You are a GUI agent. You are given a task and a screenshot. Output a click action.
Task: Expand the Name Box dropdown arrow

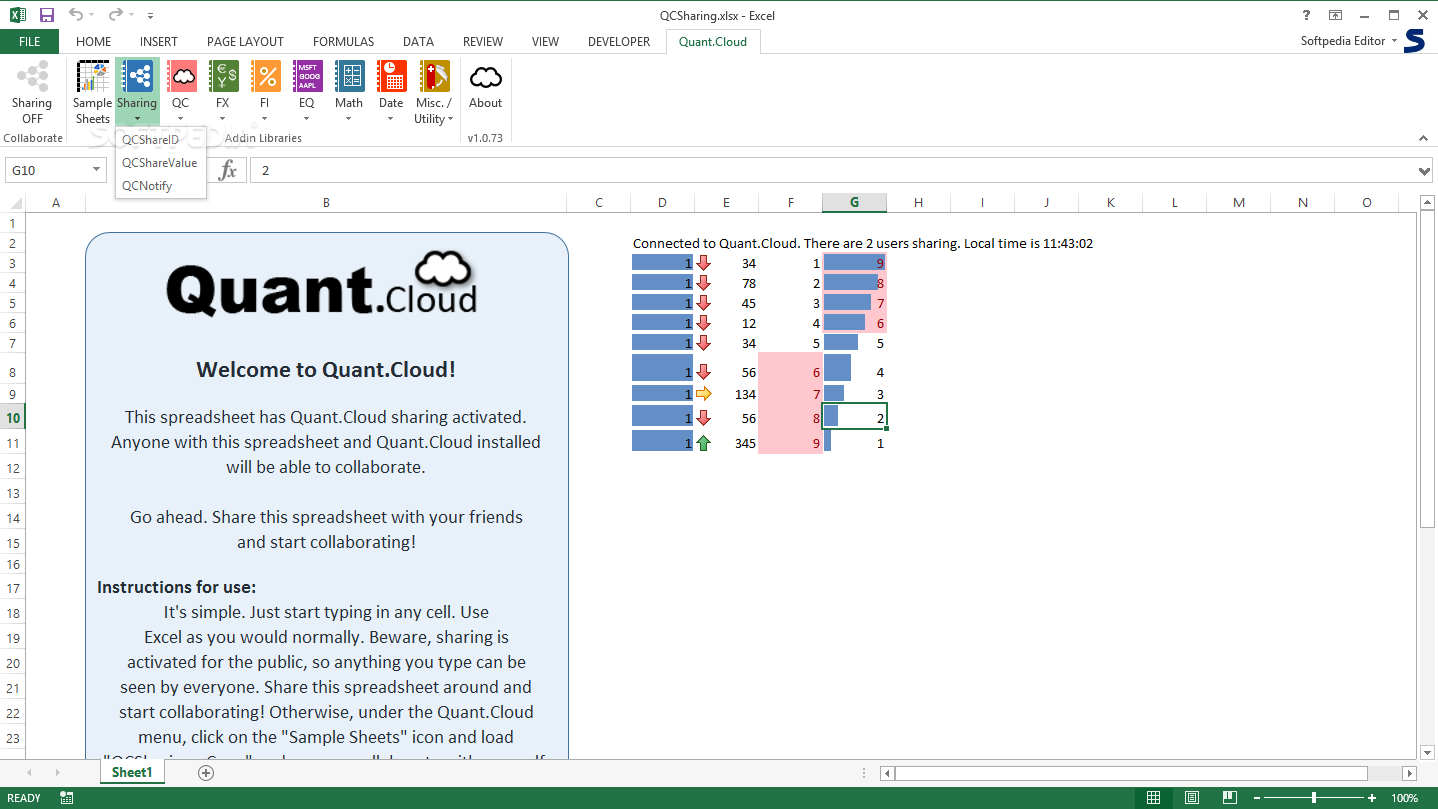96,170
